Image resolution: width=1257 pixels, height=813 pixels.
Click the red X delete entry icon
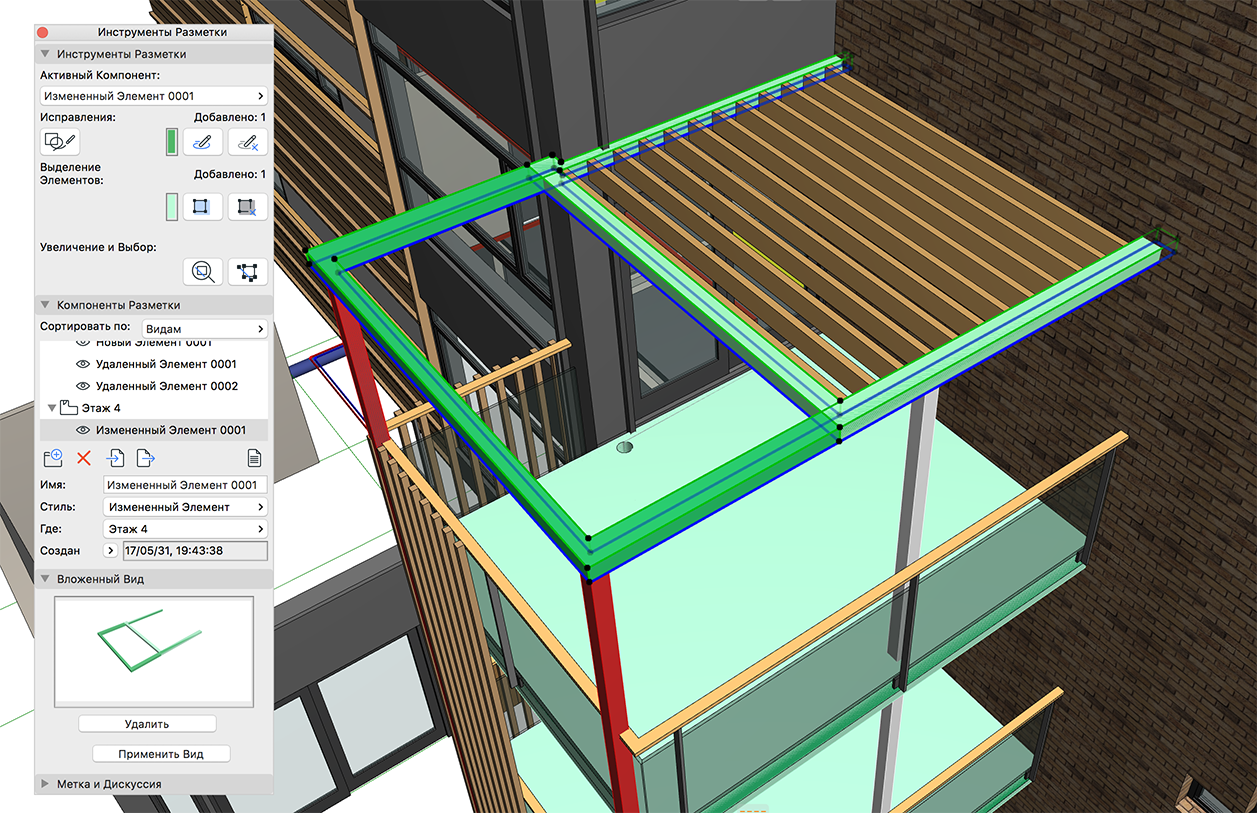(x=84, y=458)
